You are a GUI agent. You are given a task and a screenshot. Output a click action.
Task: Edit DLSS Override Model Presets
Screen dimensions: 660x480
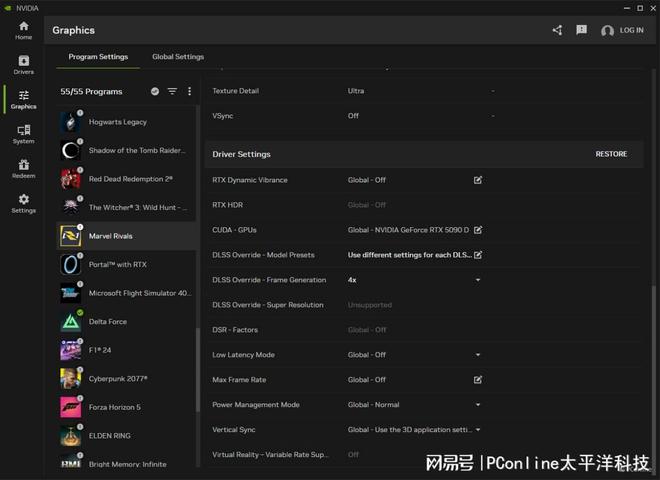478,255
